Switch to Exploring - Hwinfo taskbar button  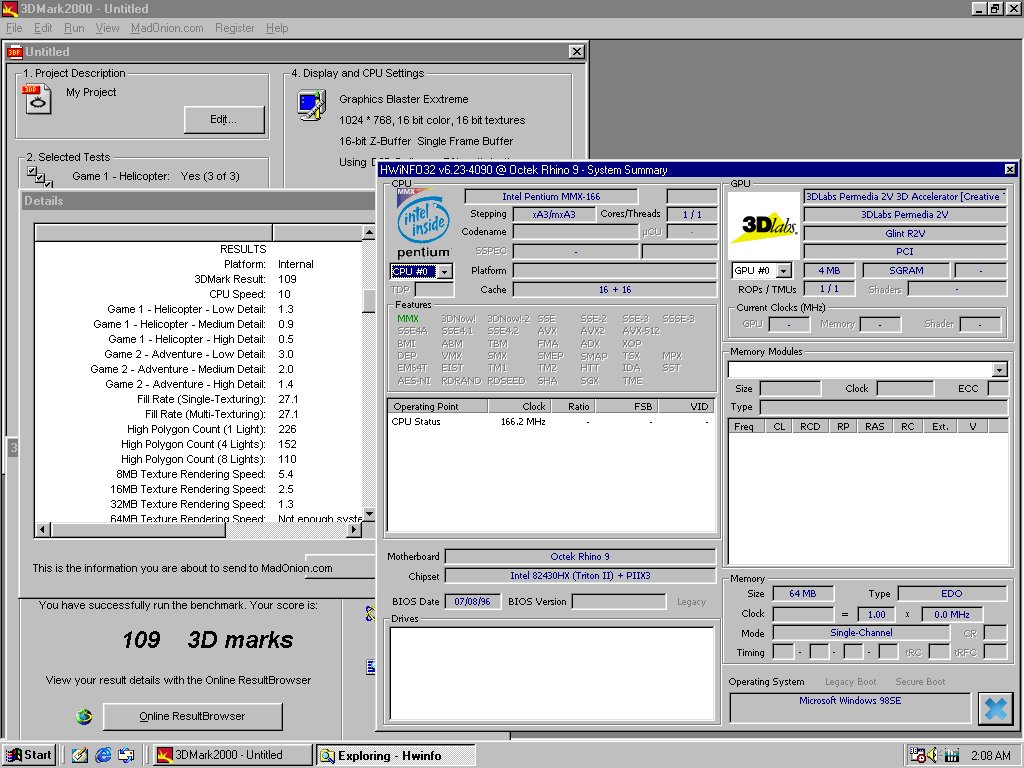tap(395, 756)
